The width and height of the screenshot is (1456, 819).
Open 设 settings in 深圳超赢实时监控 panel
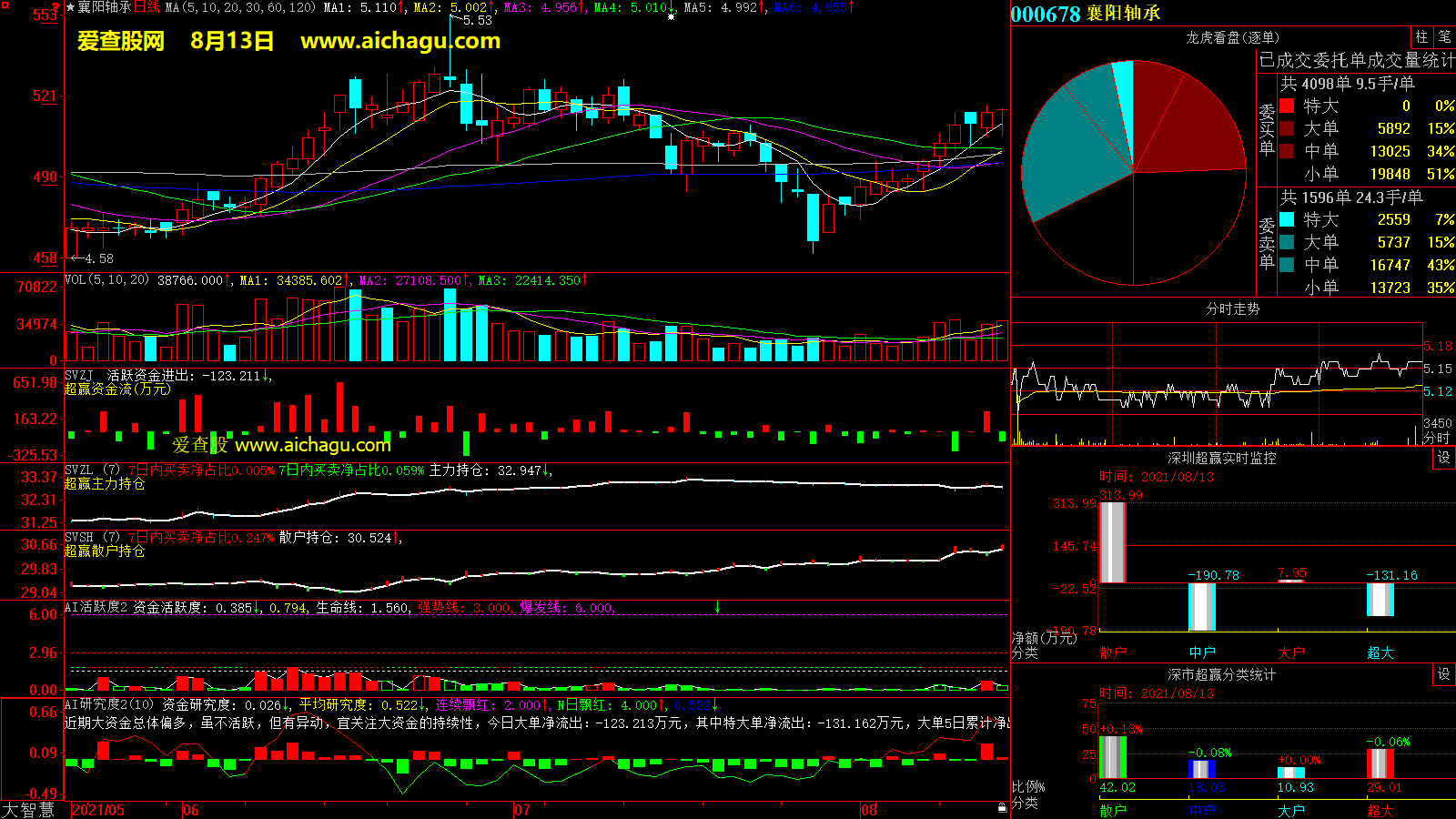(x=1444, y=458)
